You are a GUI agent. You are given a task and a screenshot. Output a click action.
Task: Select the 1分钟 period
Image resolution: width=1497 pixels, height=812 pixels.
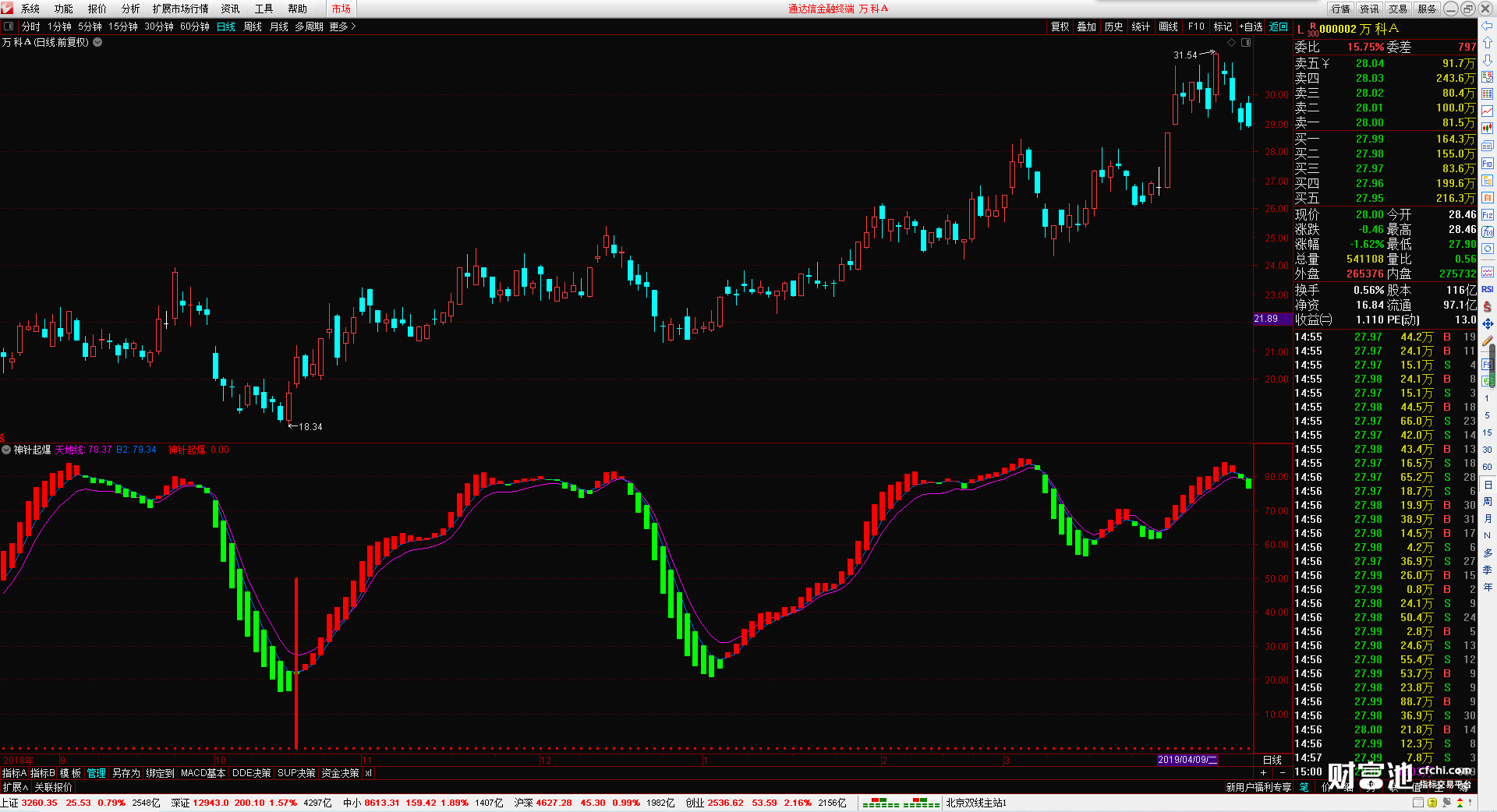tap(59, 26)
